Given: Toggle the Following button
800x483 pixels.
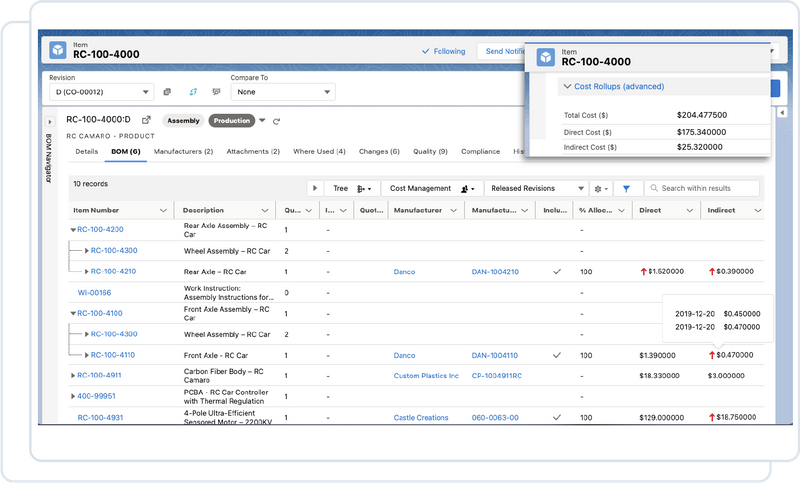Looking at the screenshot, I should click(x=443, y=51).
